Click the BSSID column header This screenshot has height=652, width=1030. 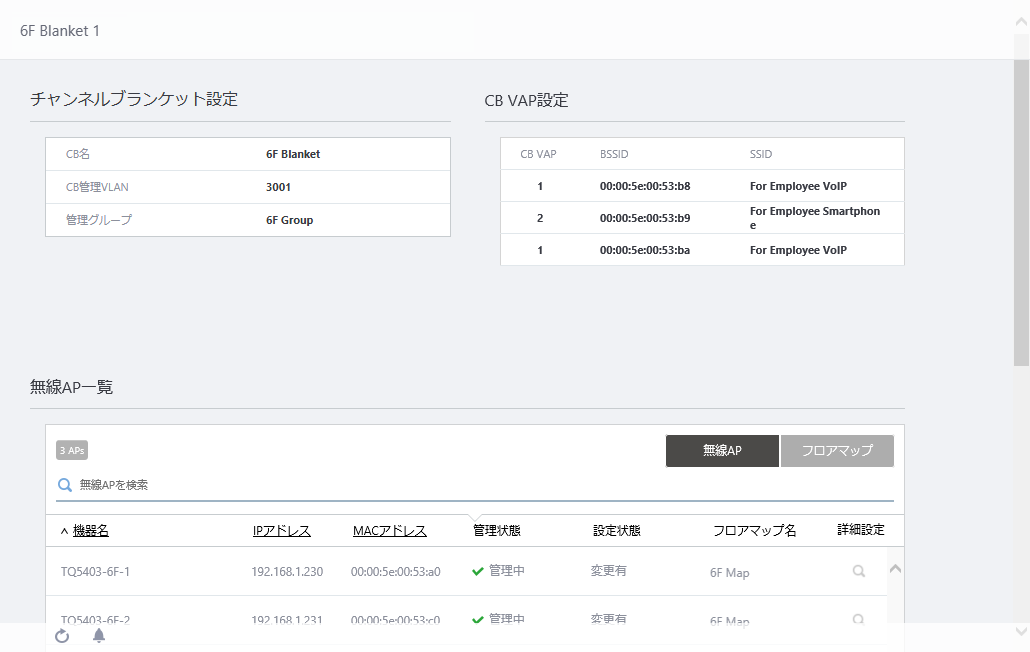pyautogui.click(x=614, y=154)
